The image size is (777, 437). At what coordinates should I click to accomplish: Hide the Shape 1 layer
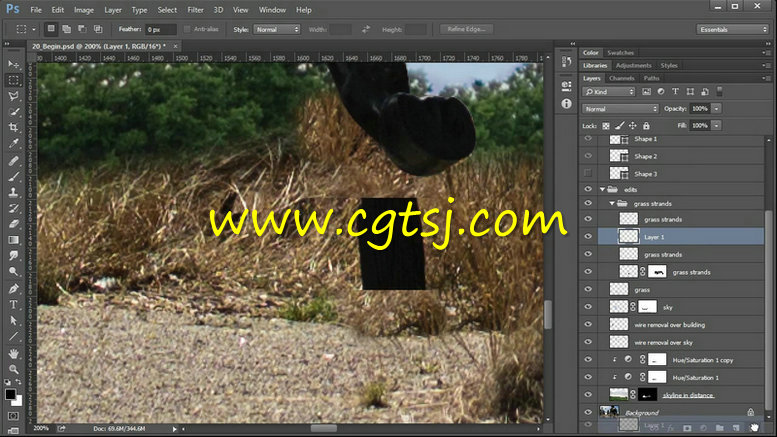[x=588, y=139]
